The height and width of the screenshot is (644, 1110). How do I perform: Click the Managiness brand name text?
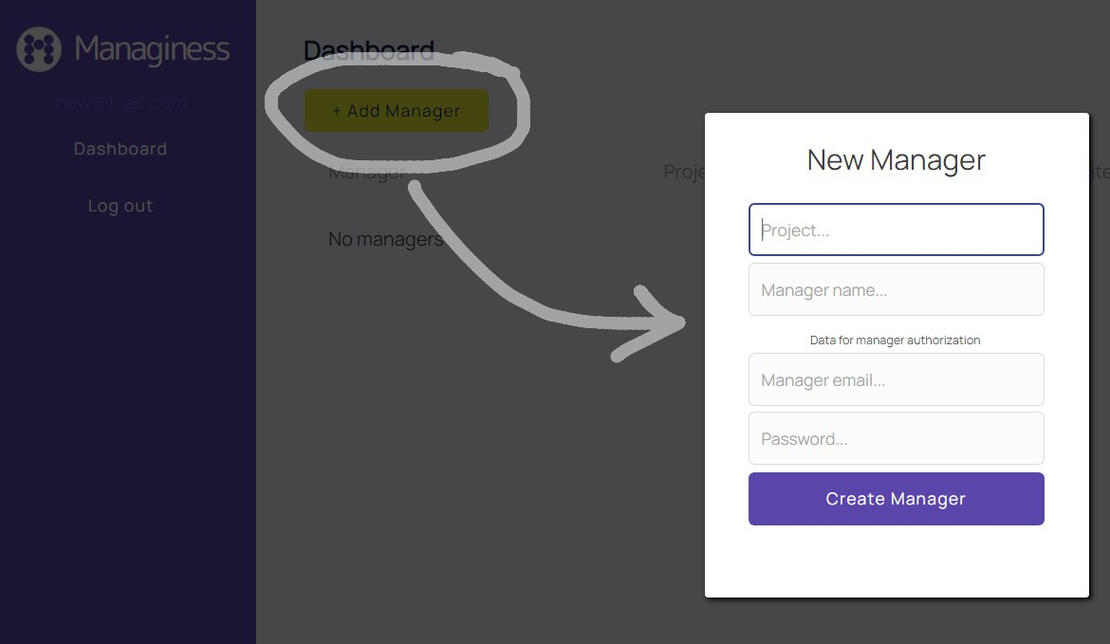tap(152, 50)
